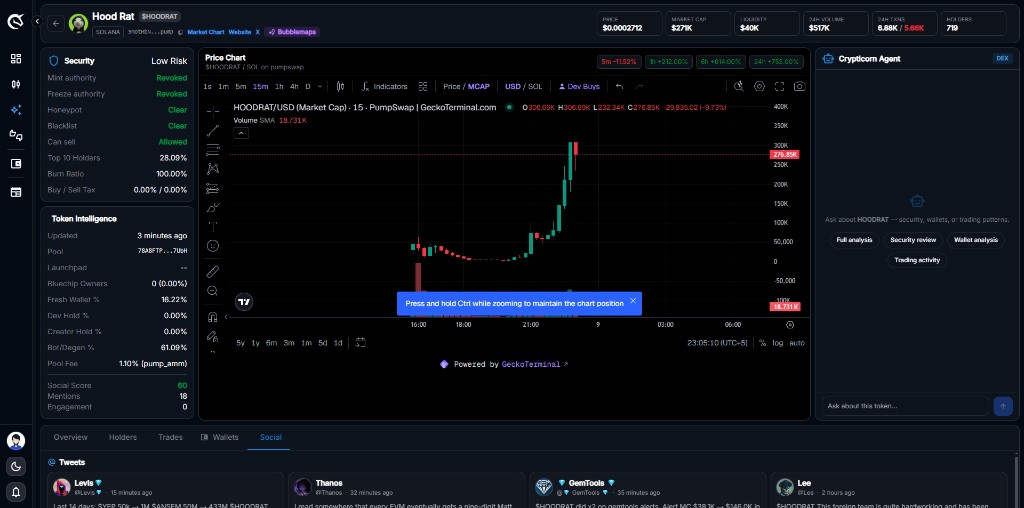The image size is (1024, 508).
Task: Collapse the left sidebar with the chevron
Action: pos(37,22)
